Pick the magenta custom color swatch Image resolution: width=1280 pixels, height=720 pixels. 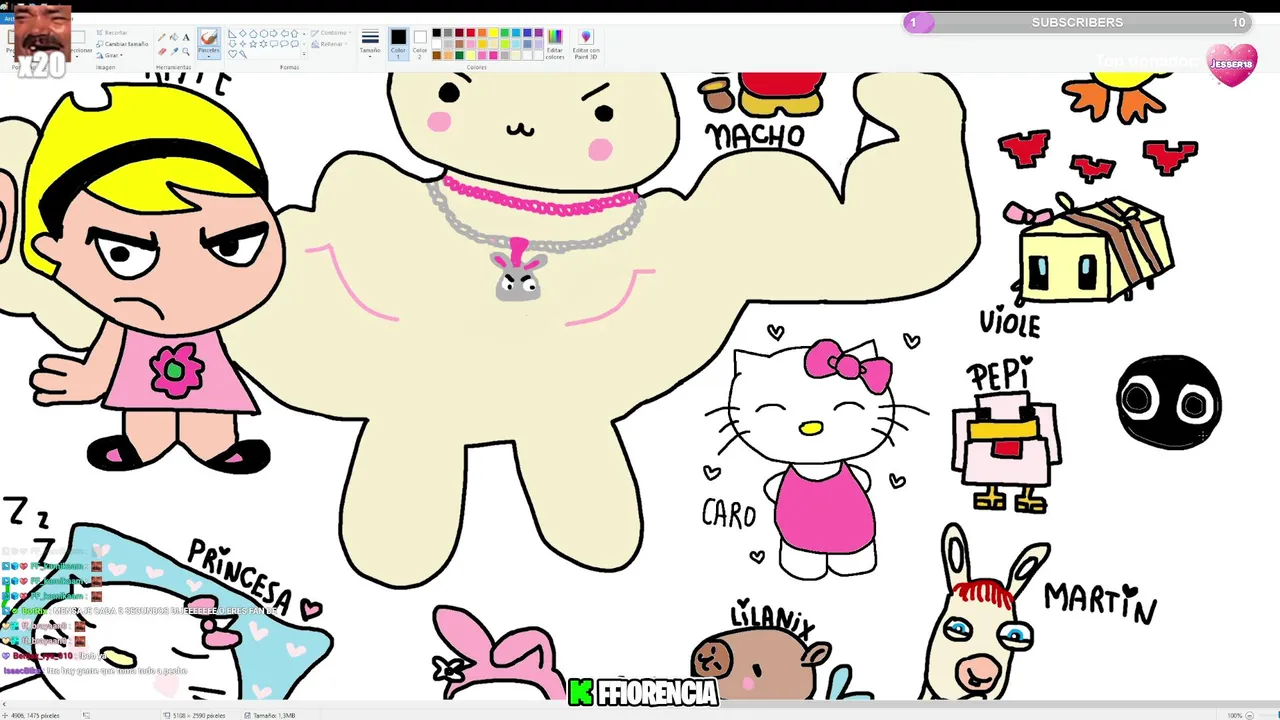(x=494, y=55)
